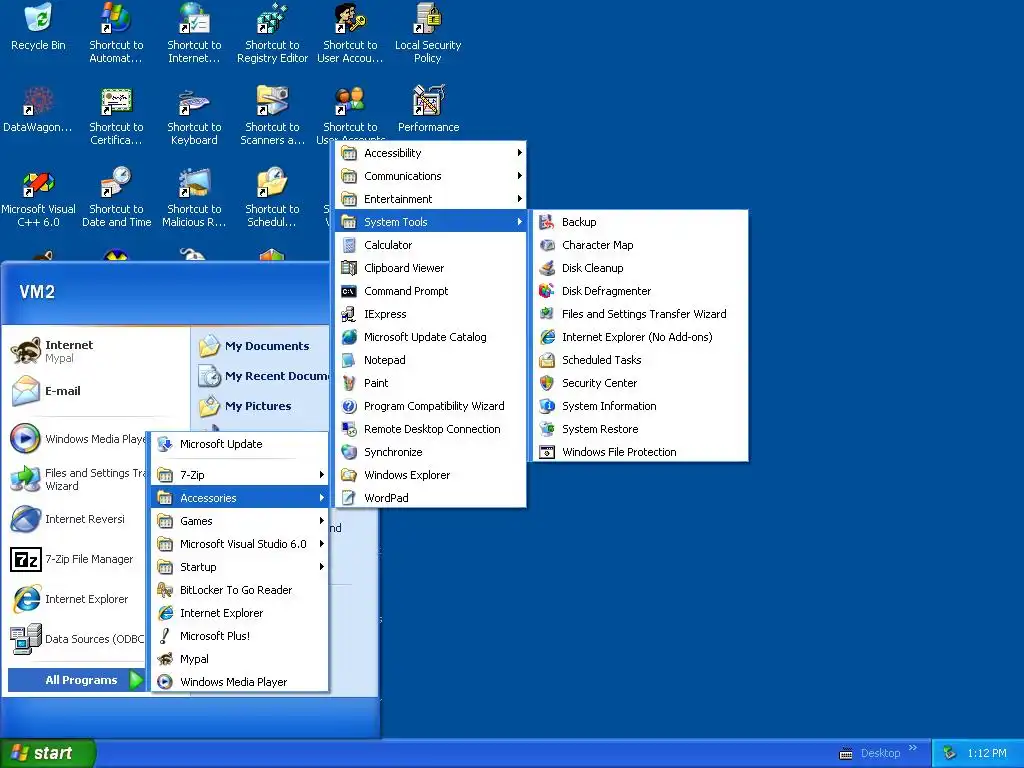Launch WordPad
Image resolution: width=1024 pixels, height=768 pixels.
click(431, 498)
